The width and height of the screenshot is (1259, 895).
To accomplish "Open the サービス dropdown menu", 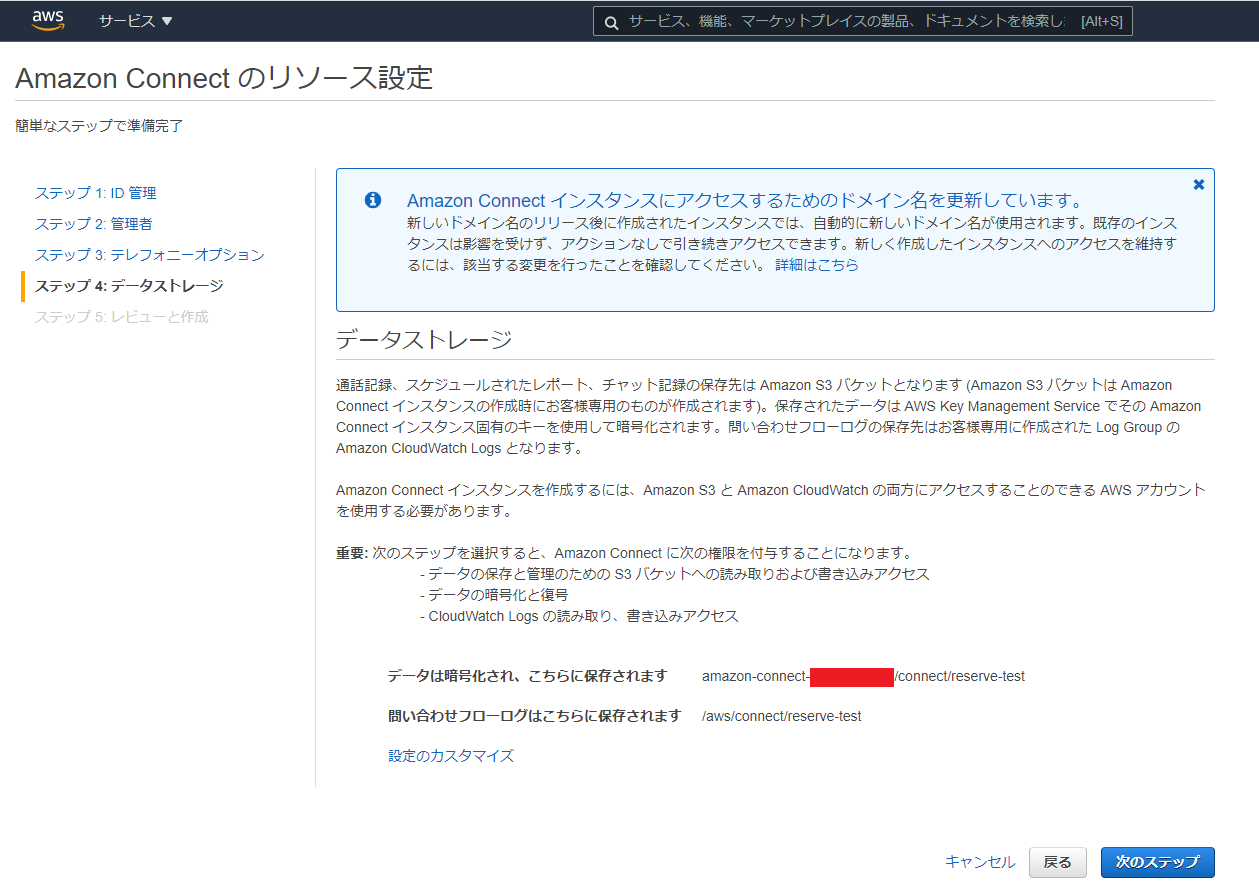I will click(135, 21).
